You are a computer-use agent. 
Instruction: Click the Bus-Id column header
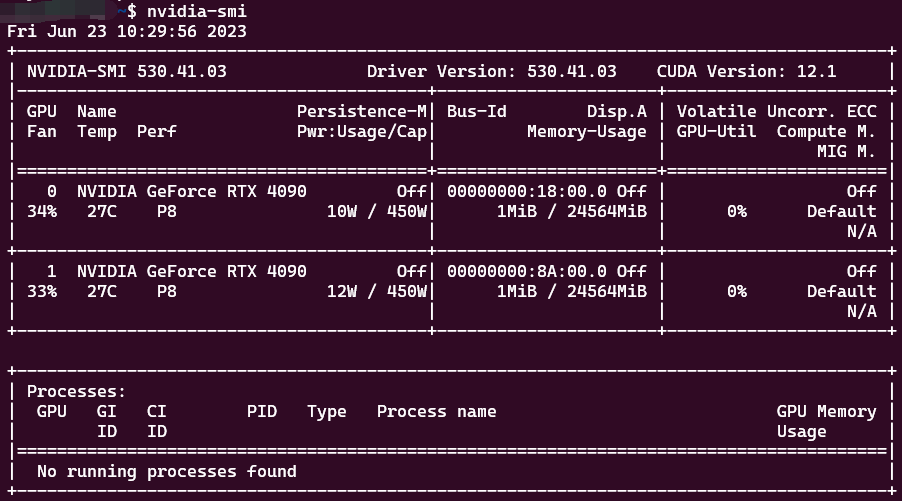(477, 111)
